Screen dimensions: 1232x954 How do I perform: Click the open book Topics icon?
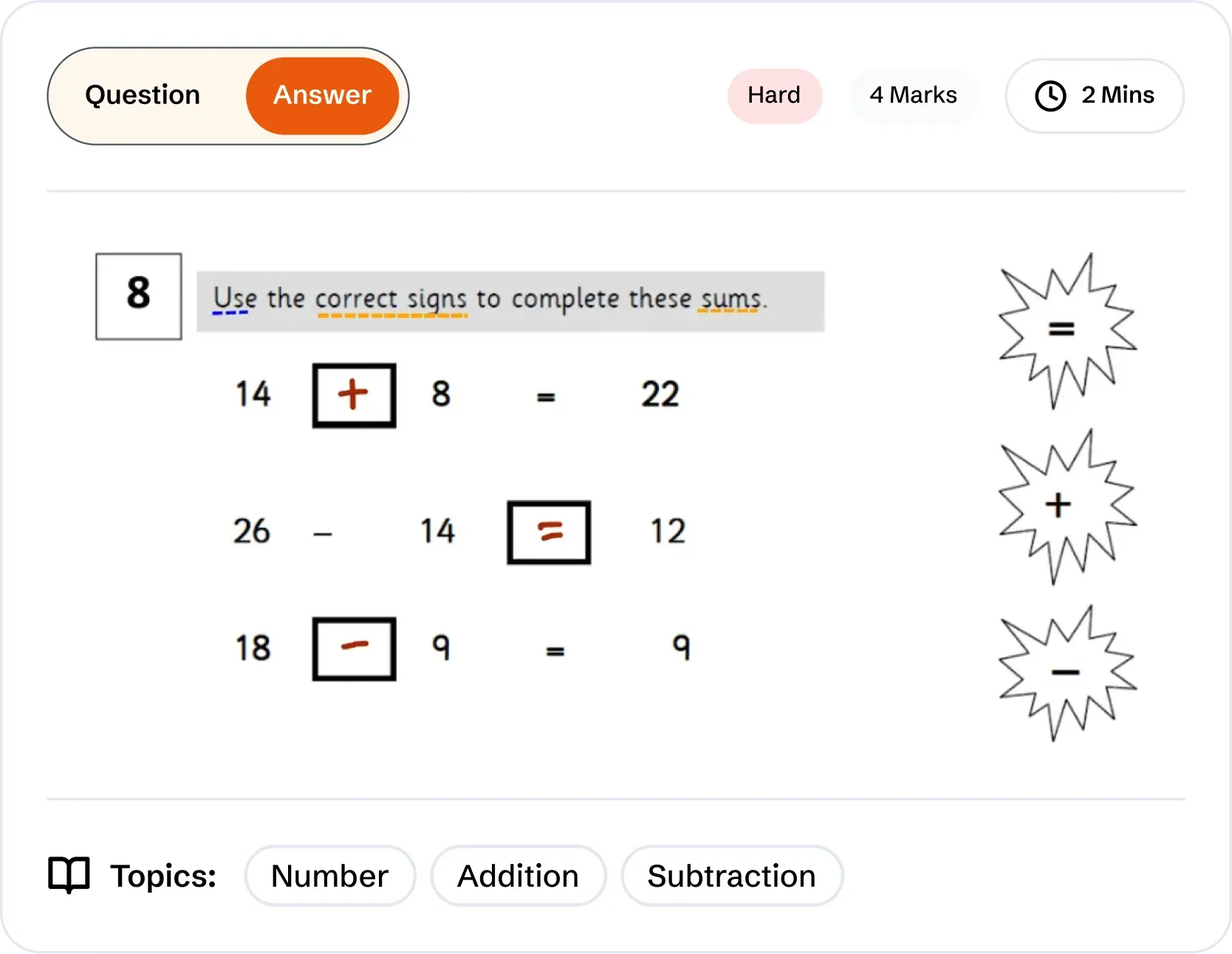pyautogui.click(x=69, y=876)
